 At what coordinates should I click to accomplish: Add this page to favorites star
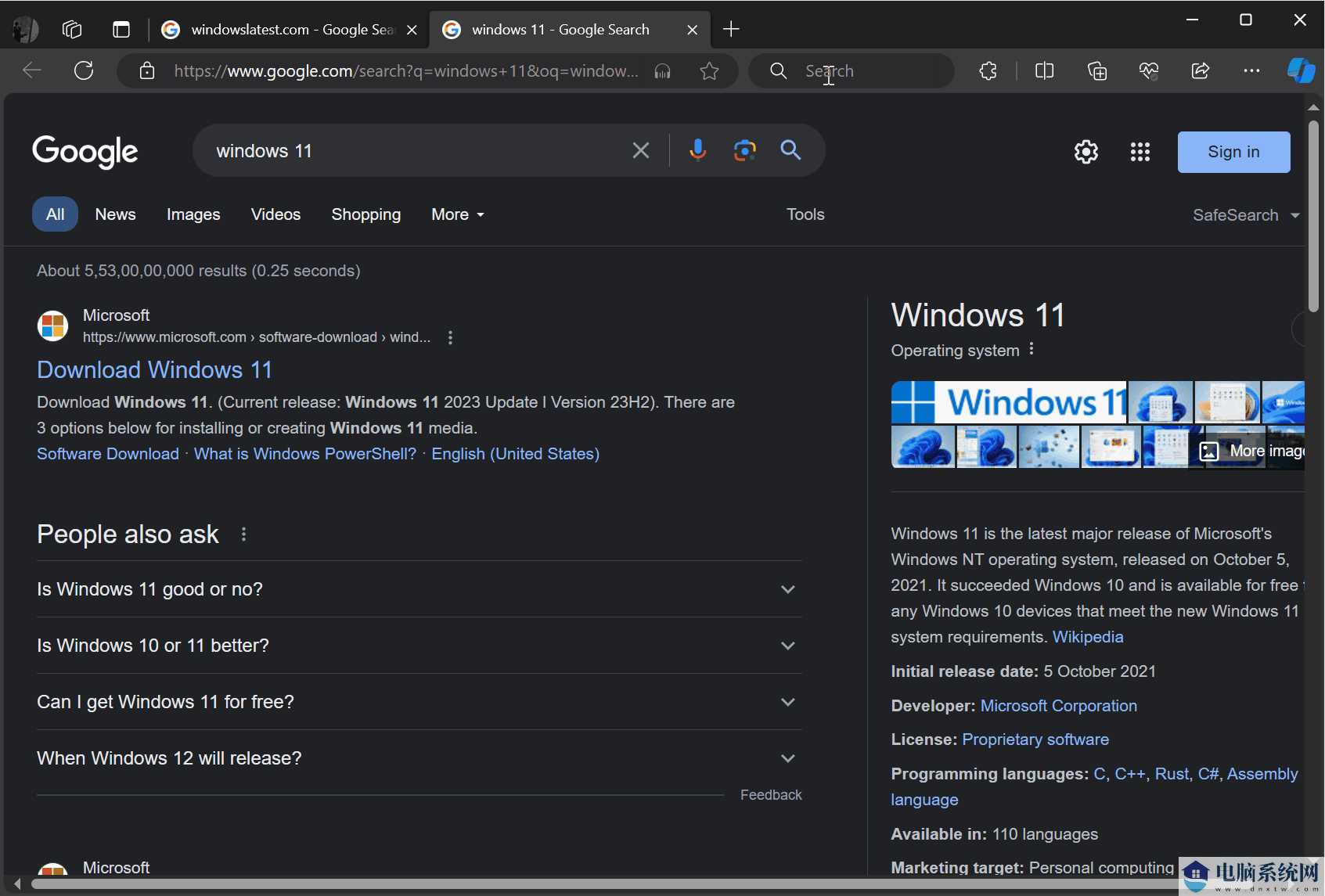[x=709, y=71]
